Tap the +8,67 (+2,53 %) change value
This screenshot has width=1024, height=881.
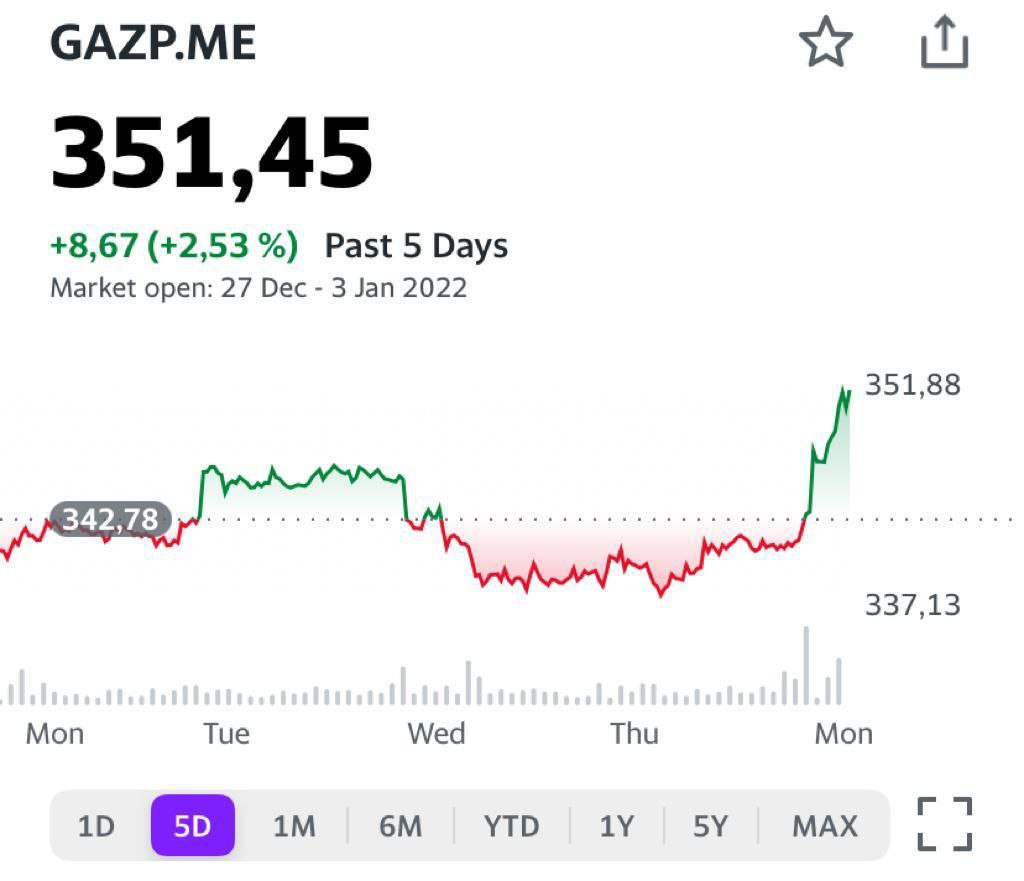174,246
